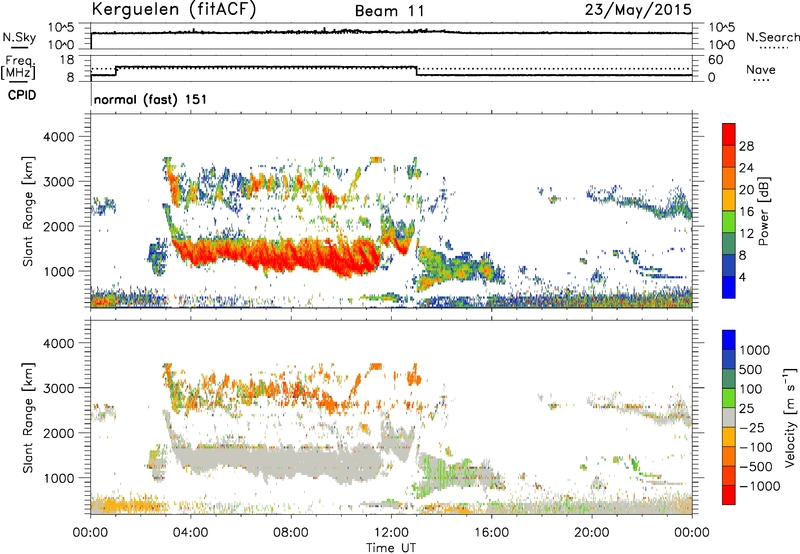Click the 'CPID' label
This screenshot has width=800, height=554.
[x=22, y=95]
